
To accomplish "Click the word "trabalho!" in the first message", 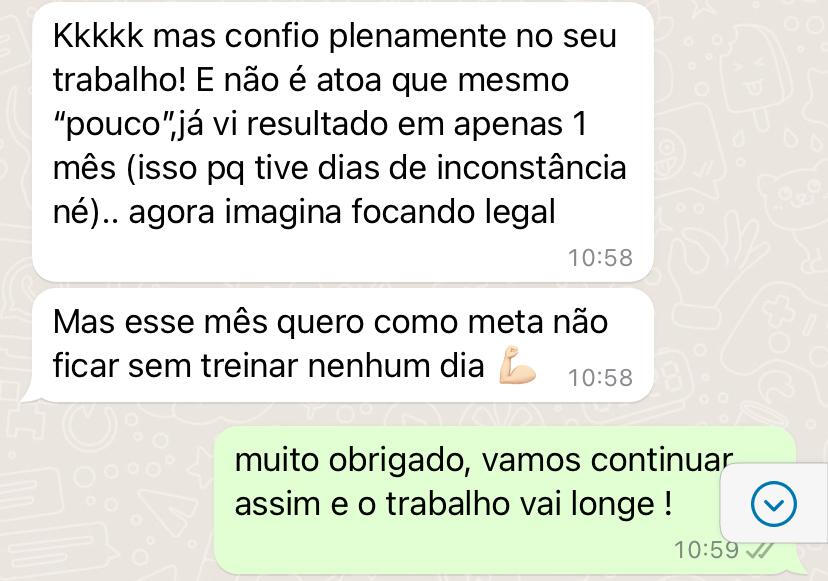I will coord(119,80).
